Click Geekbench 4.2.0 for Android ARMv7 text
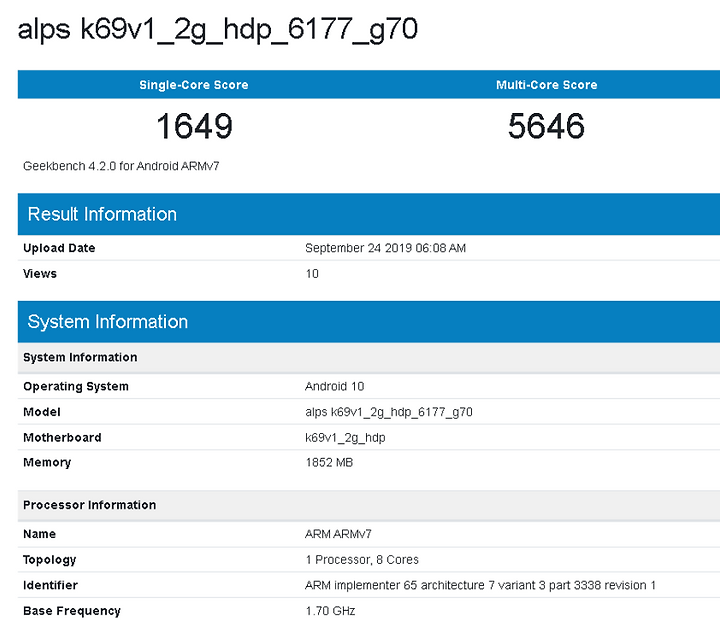This screenshot has height=625, width=720. pyautogui.click(x=121, y=166)
